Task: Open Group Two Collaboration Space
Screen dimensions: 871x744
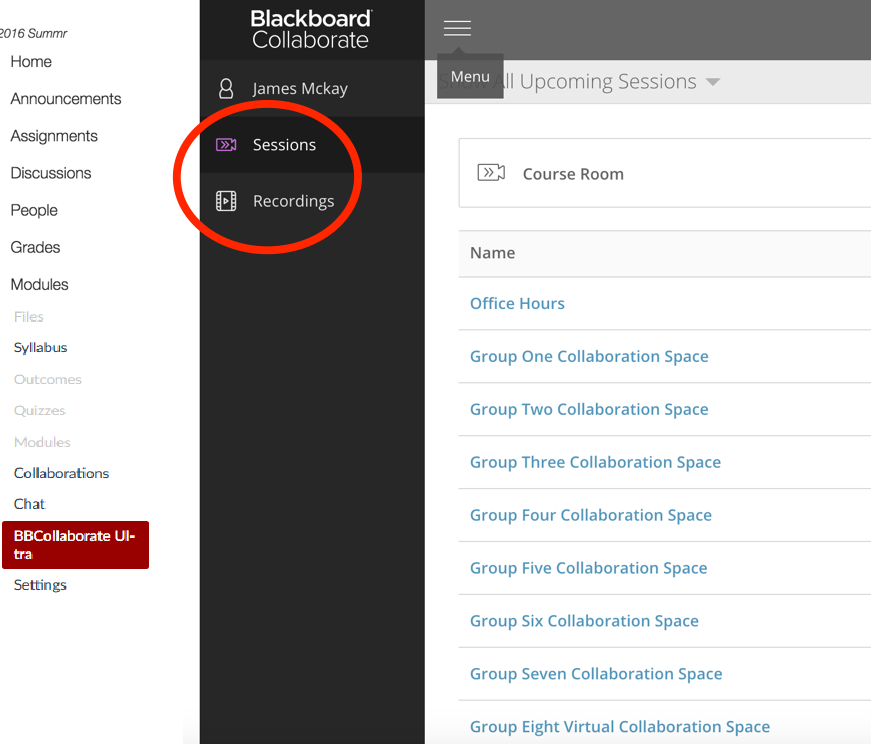Action: [589, 409]
